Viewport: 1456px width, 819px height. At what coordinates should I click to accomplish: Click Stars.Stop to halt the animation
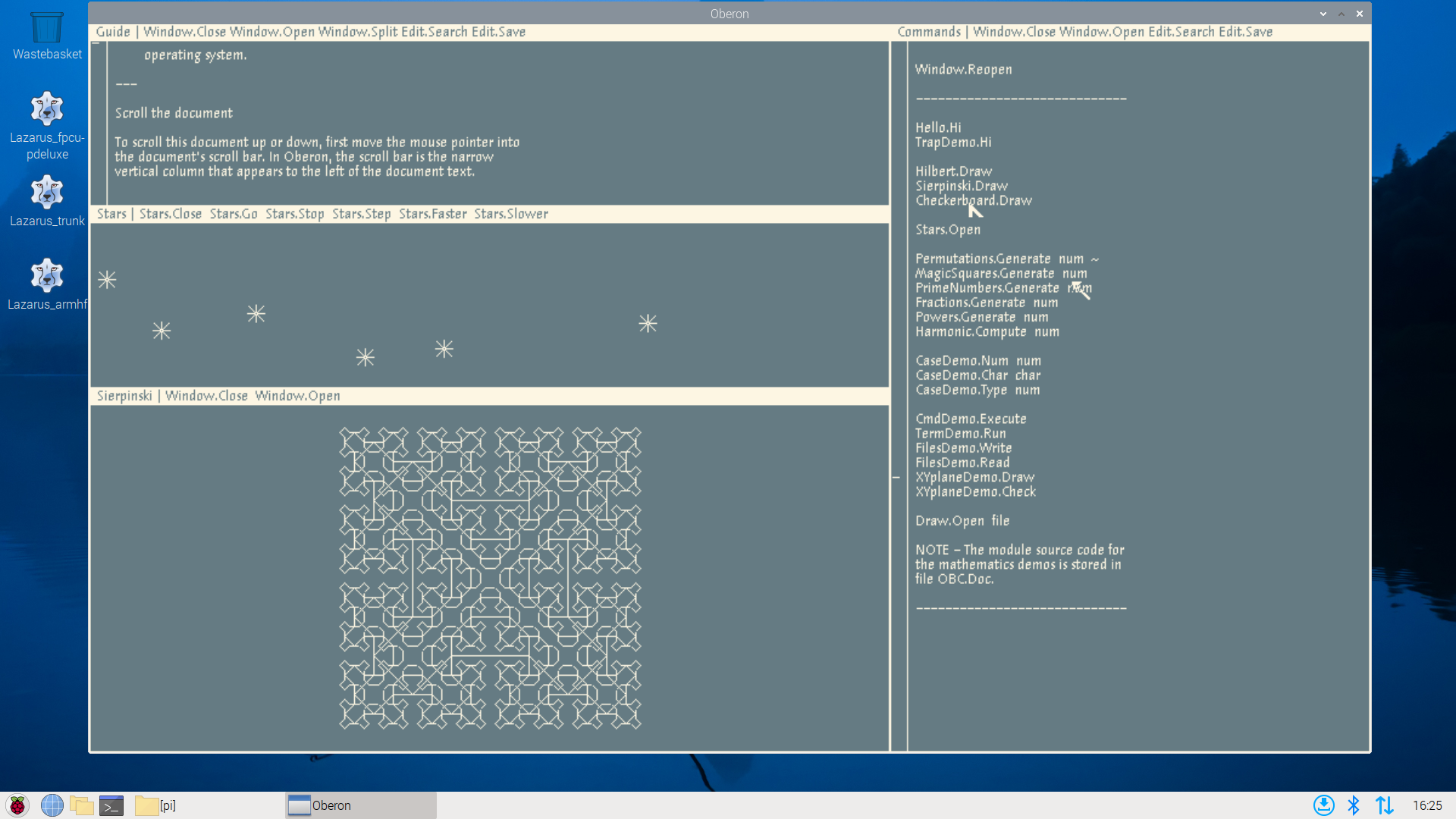tap(295, 214)
